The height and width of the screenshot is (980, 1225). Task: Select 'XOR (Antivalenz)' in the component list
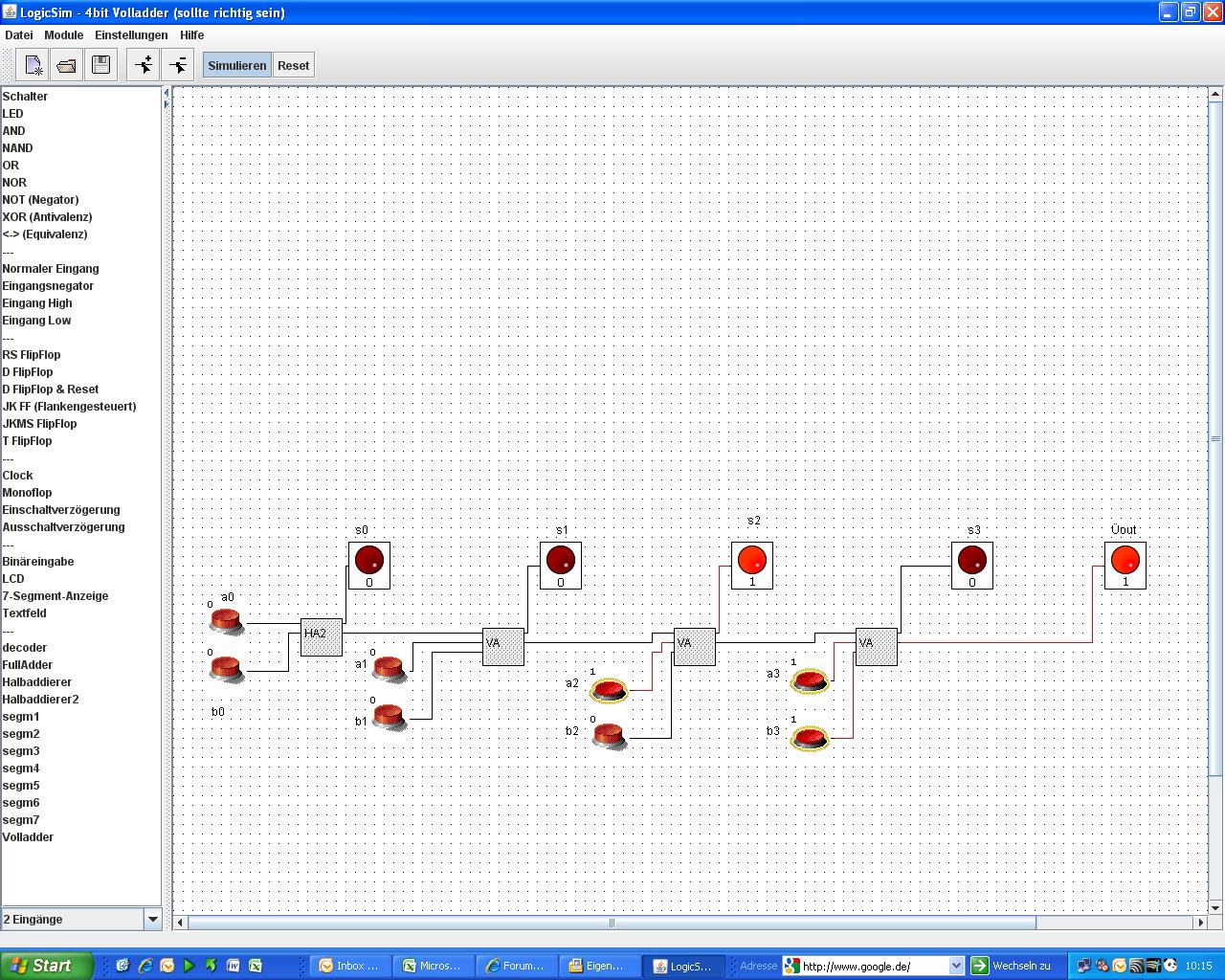(47, 216)
